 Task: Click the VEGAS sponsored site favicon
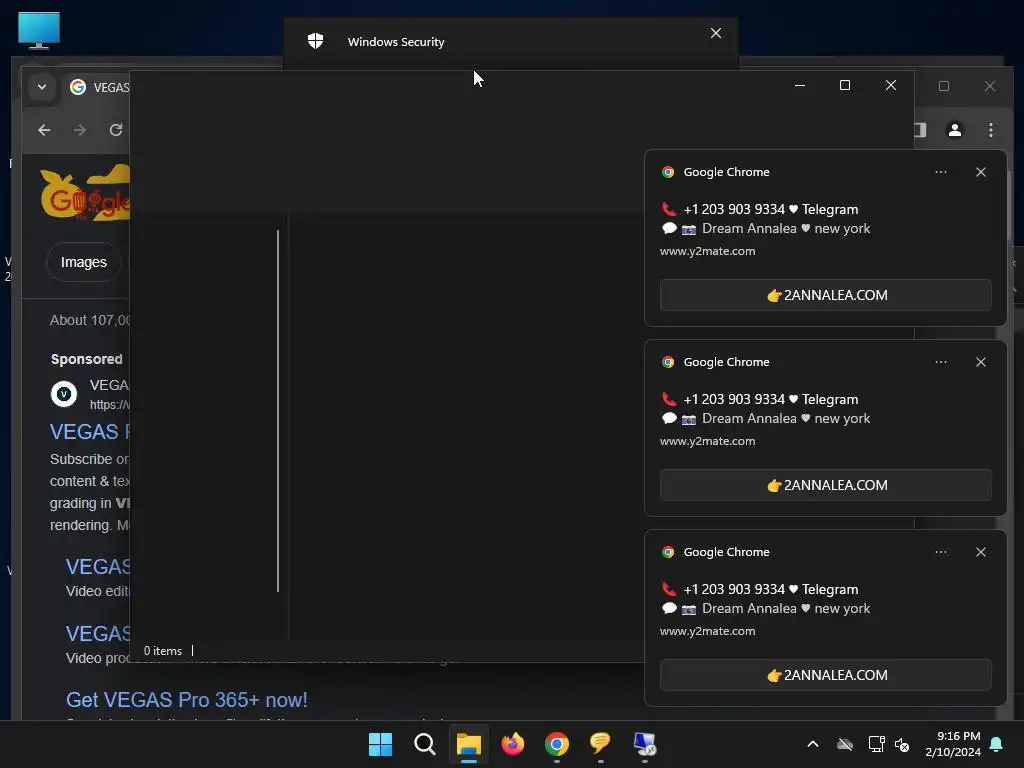pos(64,394)
